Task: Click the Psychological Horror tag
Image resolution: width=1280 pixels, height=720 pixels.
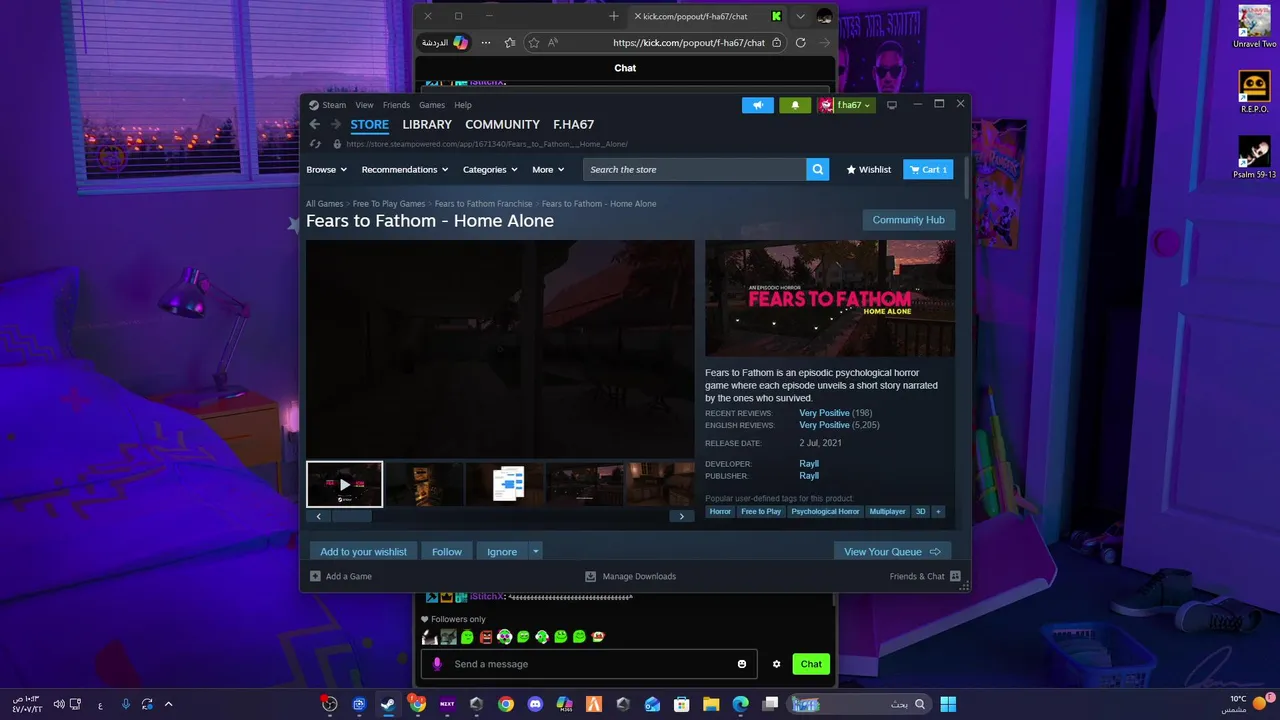Action: click(825, 511)
